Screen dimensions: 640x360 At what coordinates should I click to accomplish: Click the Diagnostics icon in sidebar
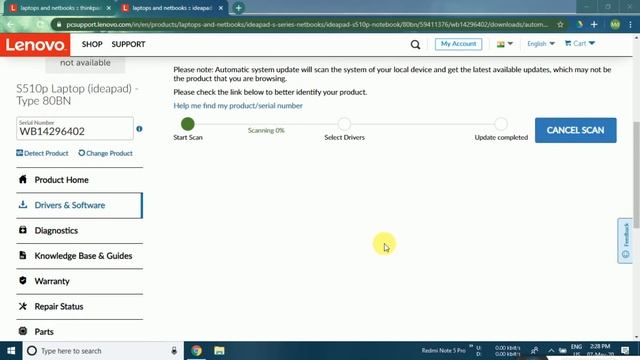click(23, 230)
